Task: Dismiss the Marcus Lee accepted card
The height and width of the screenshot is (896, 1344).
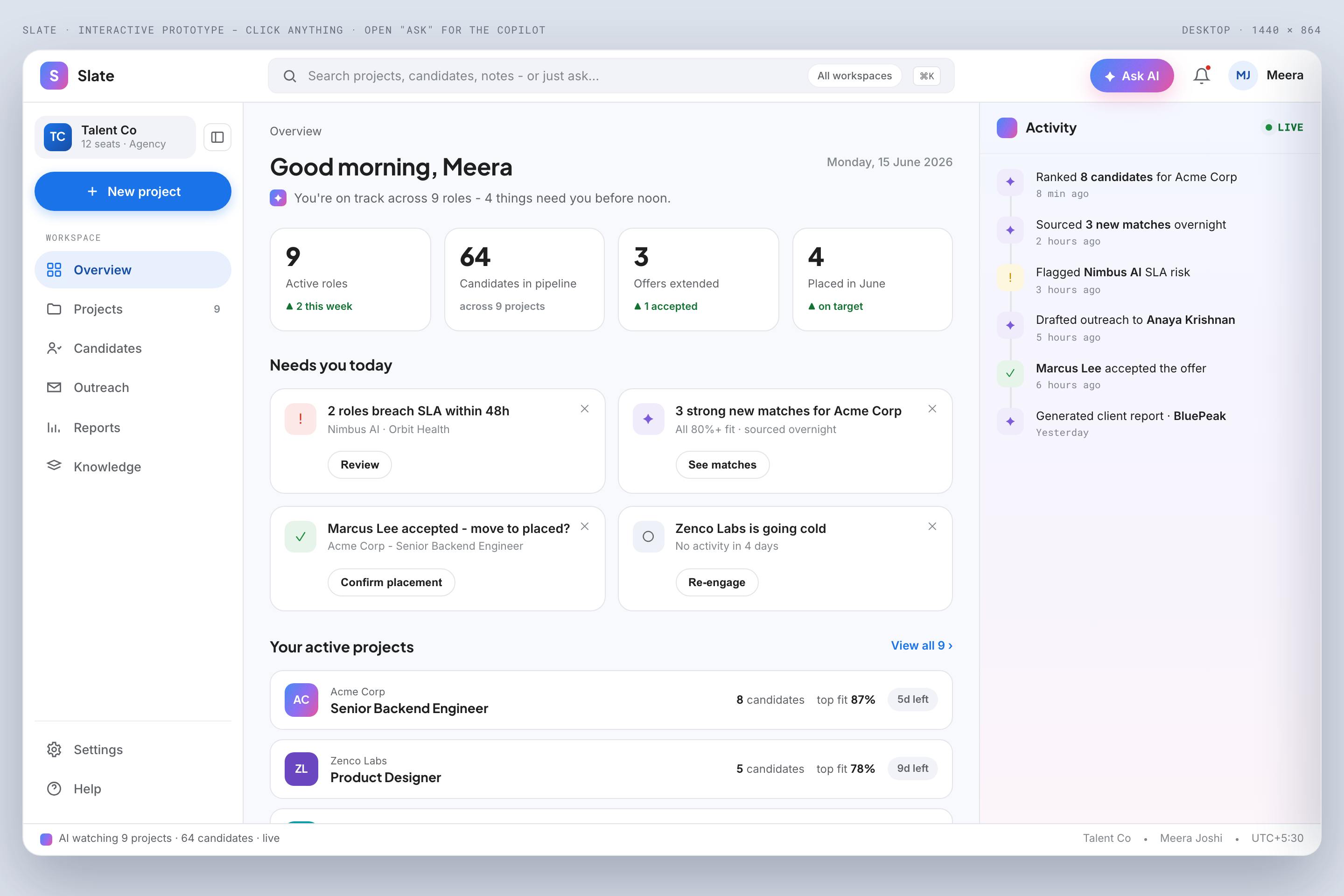Action: click(585, 526)
